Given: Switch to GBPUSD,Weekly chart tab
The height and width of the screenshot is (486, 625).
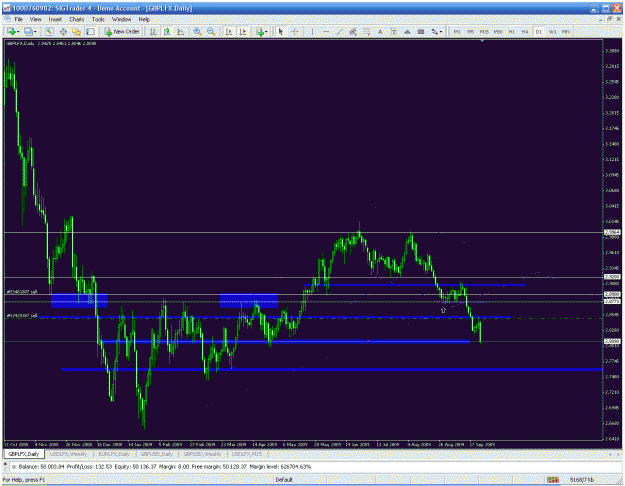Looking at the screenshot, I should (202, 454).
